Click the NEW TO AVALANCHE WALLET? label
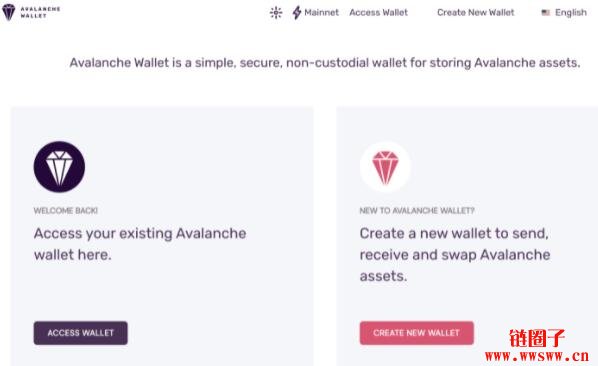 pyautogui.click(x=417, y=210)
